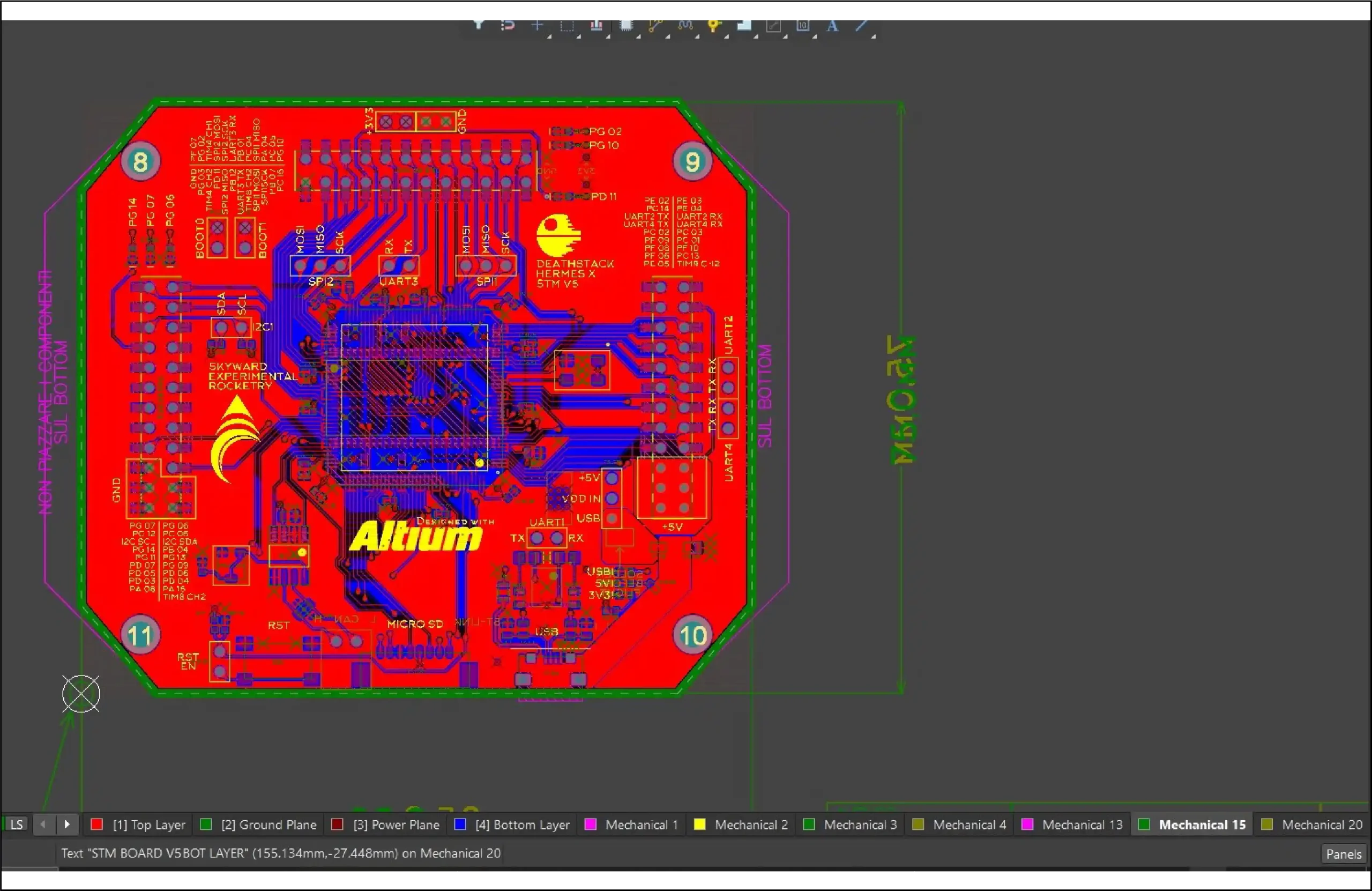Select mounting hole pad number 8

coord(140,161)
